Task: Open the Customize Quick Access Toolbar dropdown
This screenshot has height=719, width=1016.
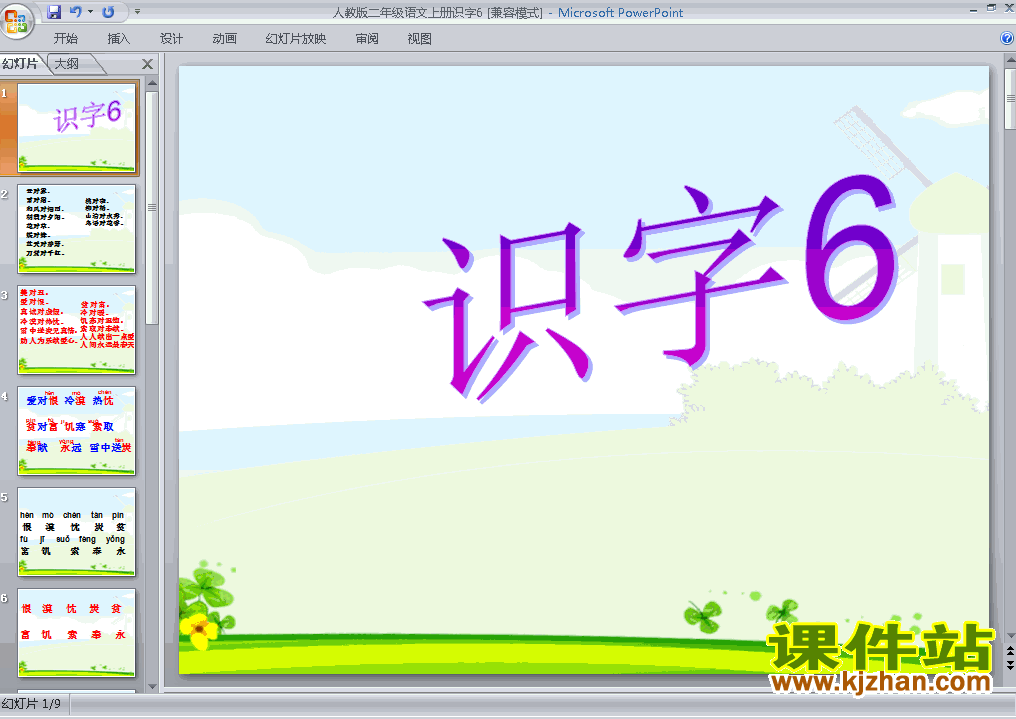Action: click(137, 12)
